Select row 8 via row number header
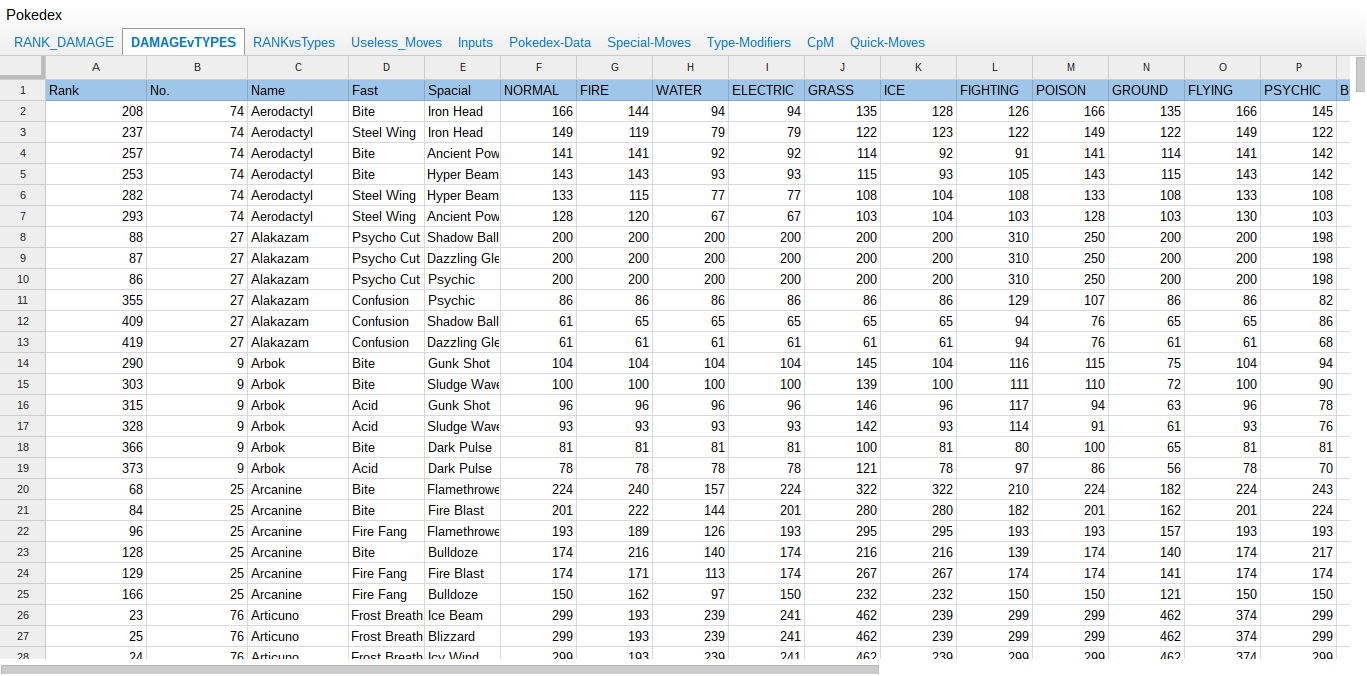 click(22, 237)
